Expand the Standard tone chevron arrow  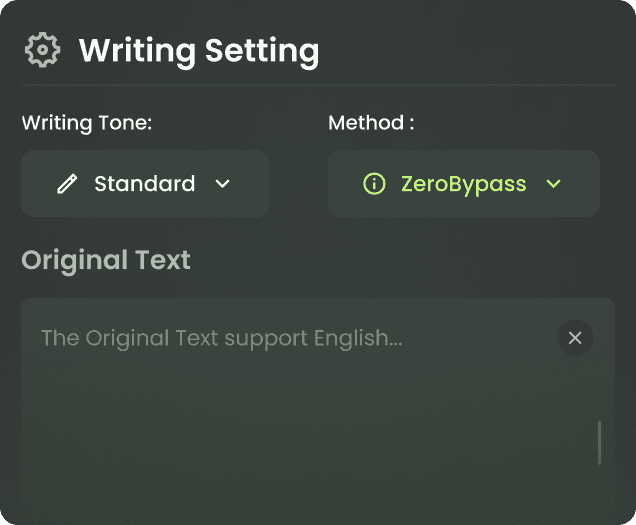click(222, 184)
